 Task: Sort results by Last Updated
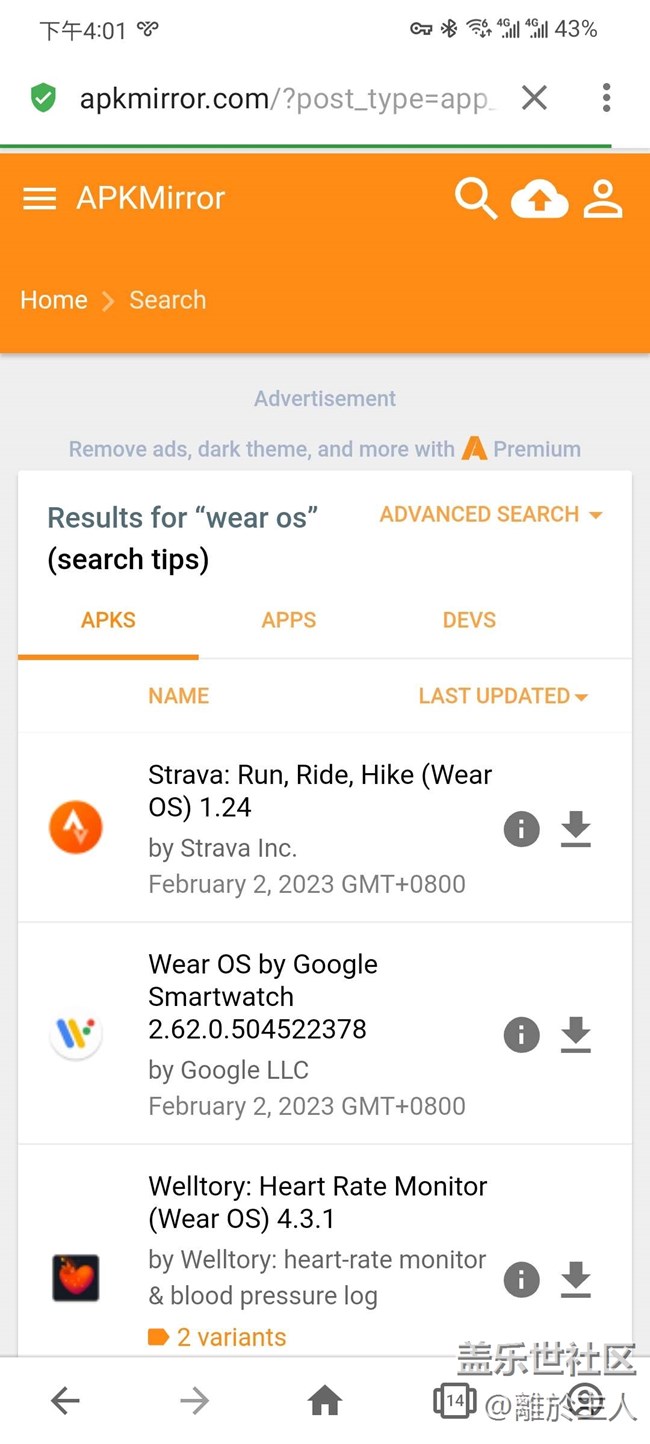click(x=503, y=696)
